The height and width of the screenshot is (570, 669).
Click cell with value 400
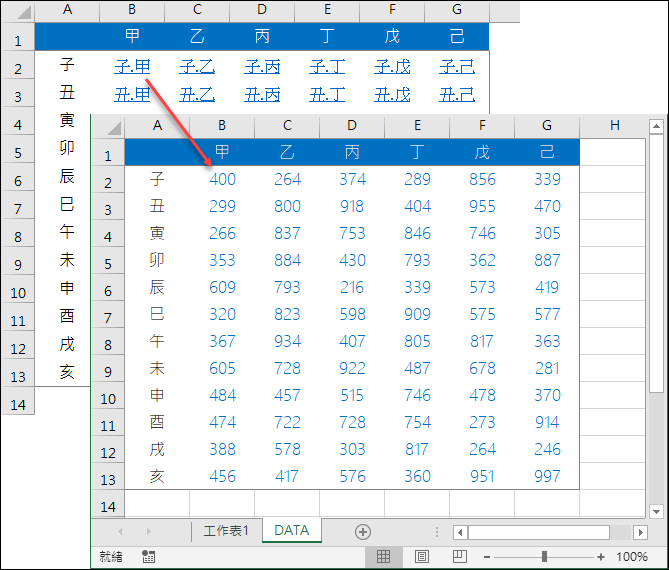pyautogui.click(x=222, y=179)
